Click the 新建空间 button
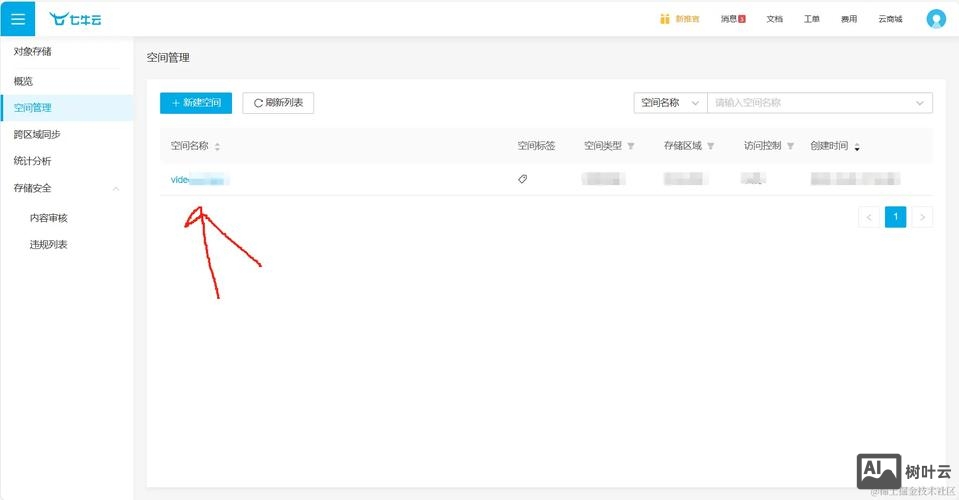This screenshot has height=500, width=959. click(x=196, y=103)
